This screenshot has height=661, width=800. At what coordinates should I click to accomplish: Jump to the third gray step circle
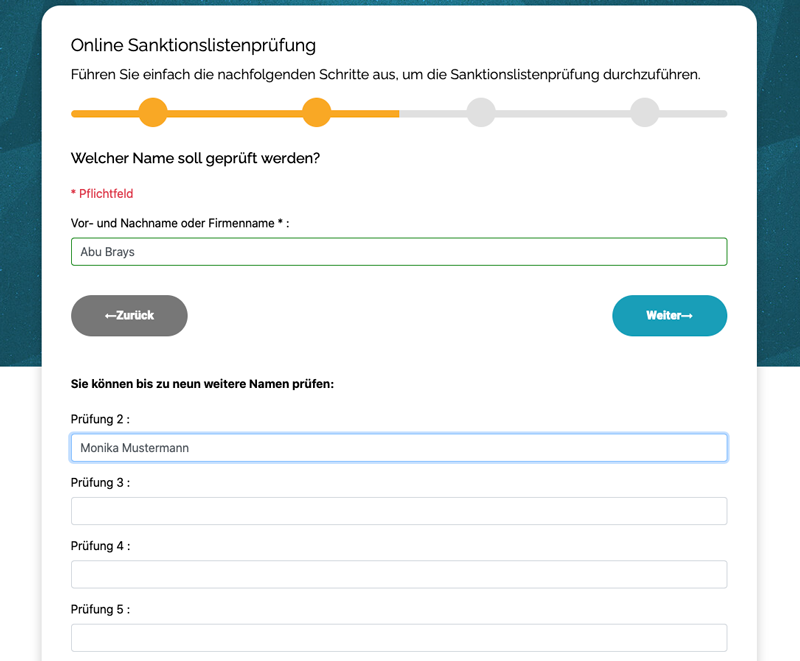481,112
